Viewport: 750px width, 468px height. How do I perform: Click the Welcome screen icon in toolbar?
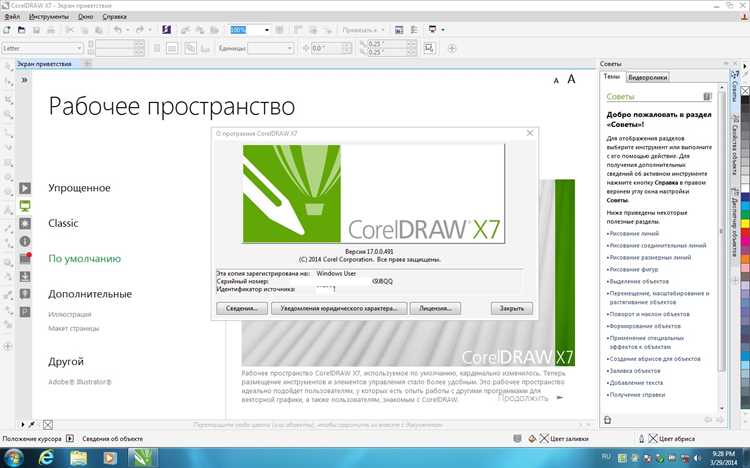click(x=399, y=30)
